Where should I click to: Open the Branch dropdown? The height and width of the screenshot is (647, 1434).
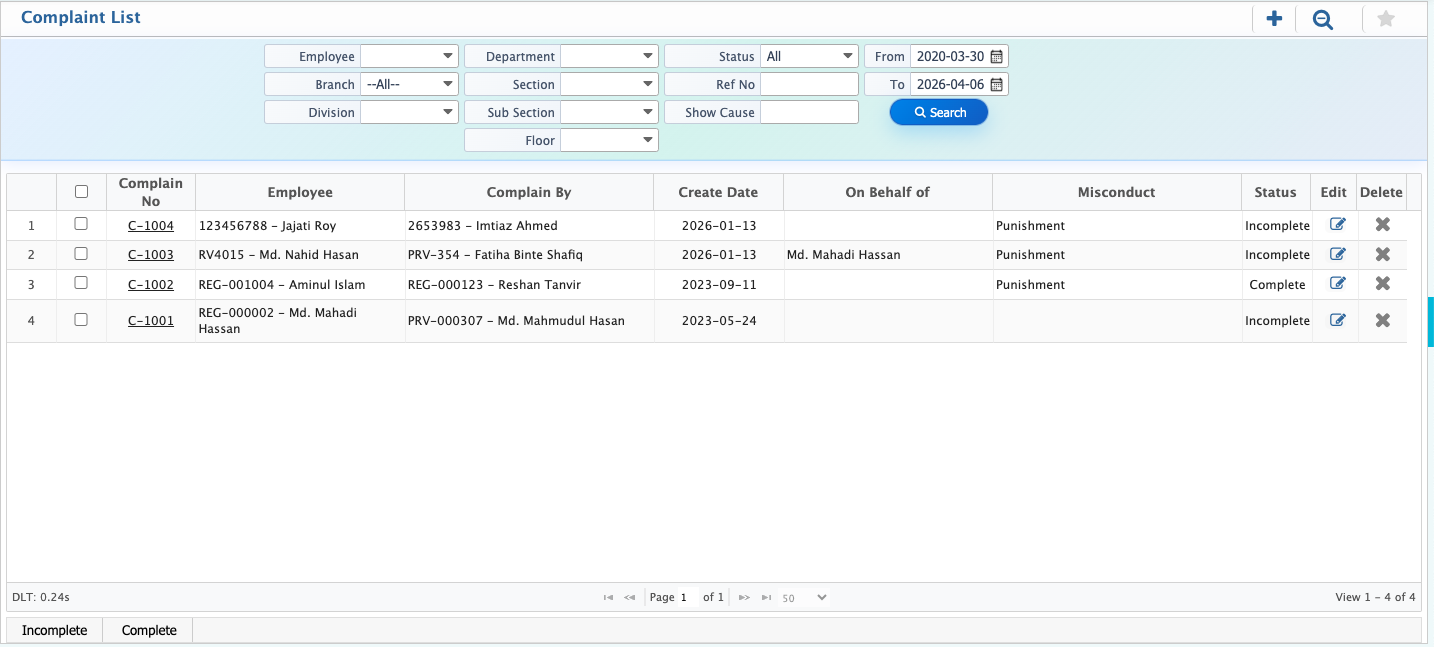tap(409, 85)
